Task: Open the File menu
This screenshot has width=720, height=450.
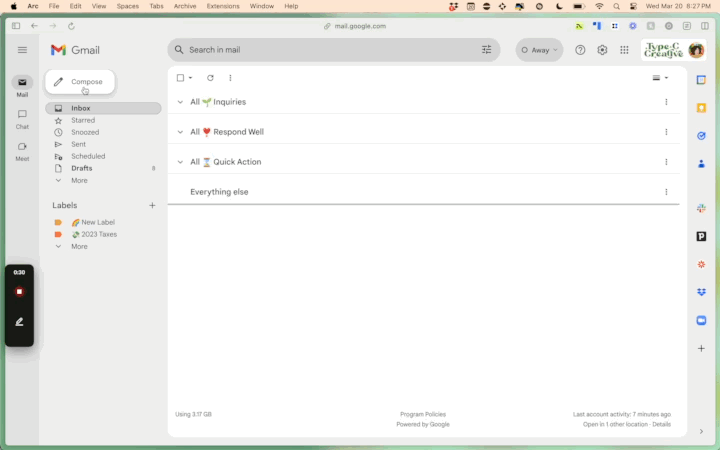Action: (54, 6)
